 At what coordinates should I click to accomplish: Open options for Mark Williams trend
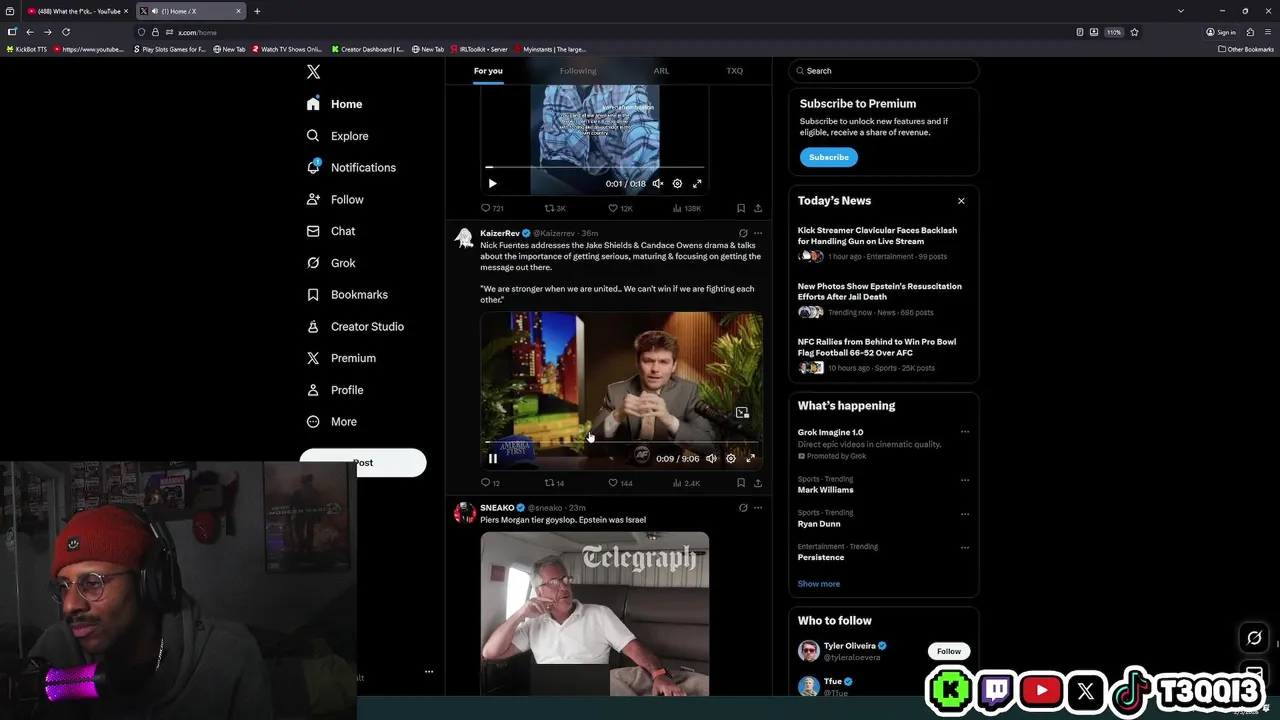pyautogui.click(x=965, y=480)
